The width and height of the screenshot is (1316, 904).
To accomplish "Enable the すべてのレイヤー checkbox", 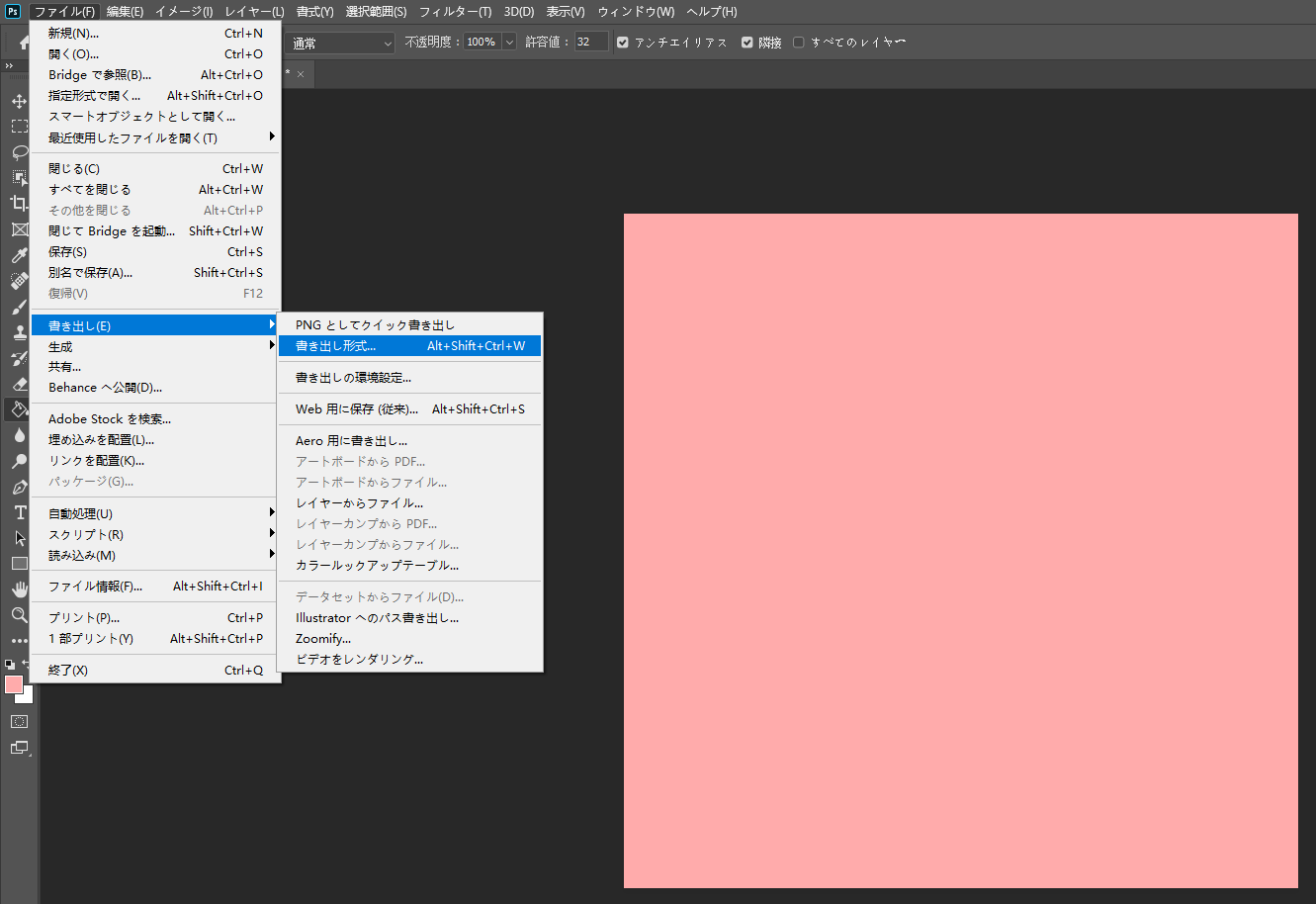I will [799, 43].
